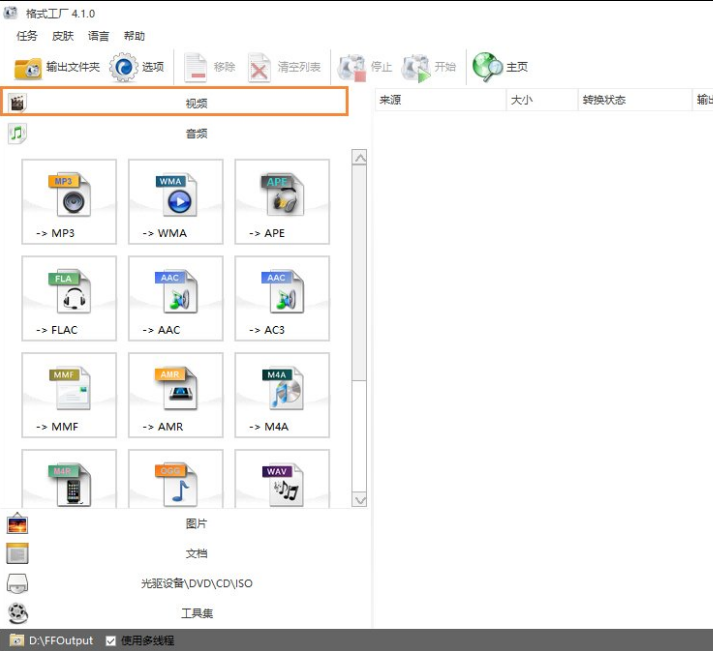Click the 主页 homepage toolbar icon

[501, 67]
